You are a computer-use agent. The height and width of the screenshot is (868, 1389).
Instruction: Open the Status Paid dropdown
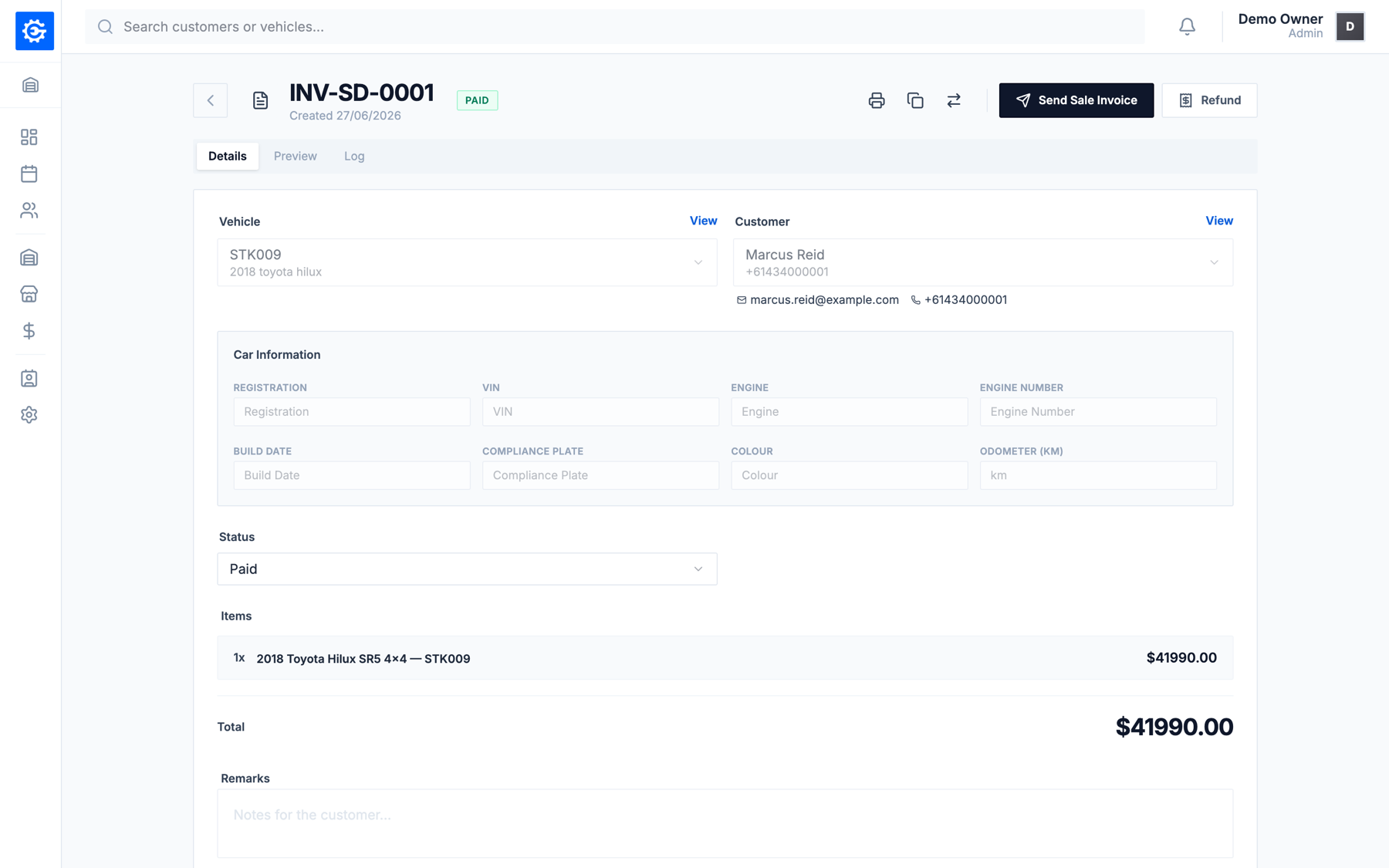tap(467, 569)
